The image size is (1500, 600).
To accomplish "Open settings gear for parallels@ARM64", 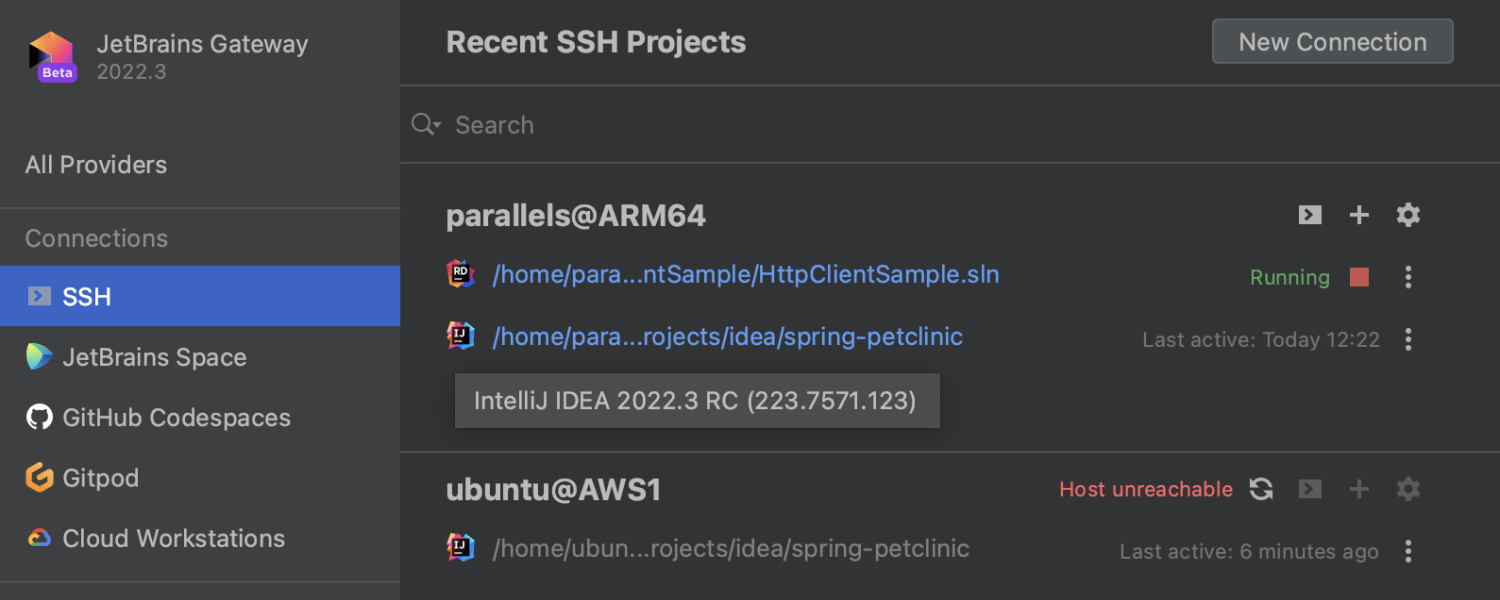I will 1408,215.
